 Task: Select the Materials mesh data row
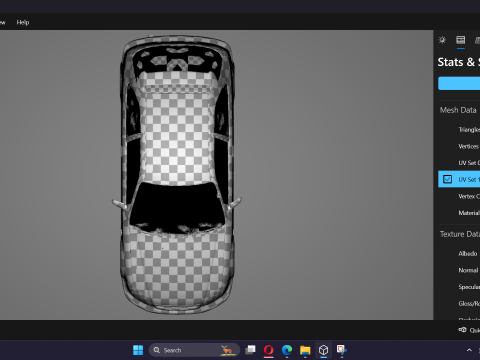[x=459, y=213]
